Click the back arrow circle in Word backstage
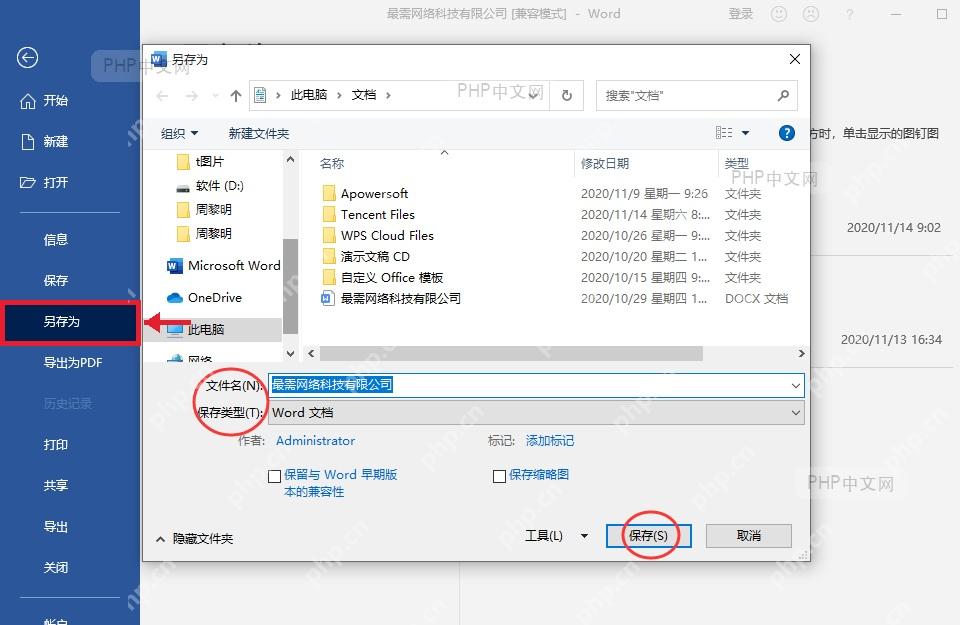Screen dimensions: 960x625 click(27, 58)
